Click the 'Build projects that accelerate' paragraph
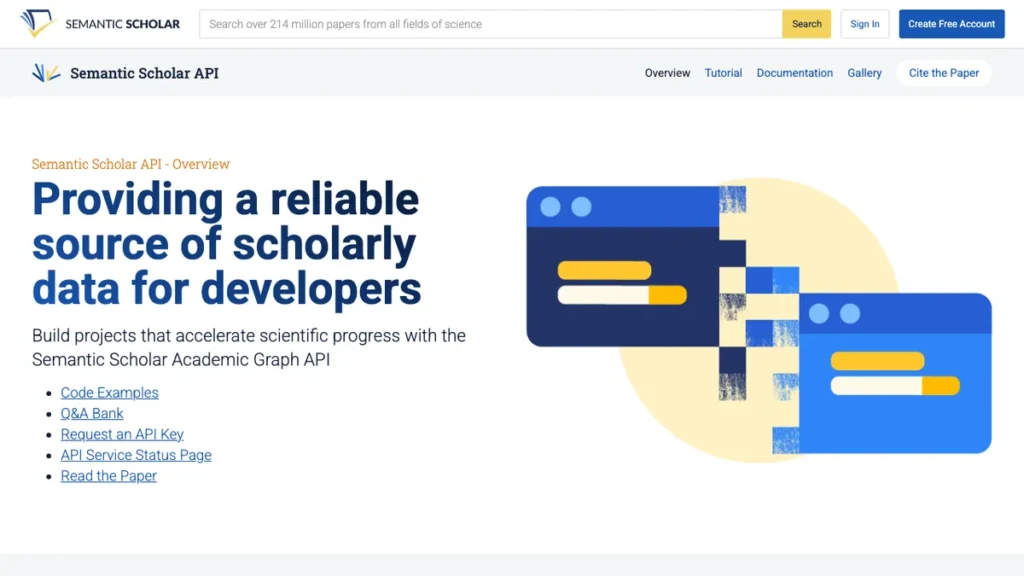1024x576 pixels. 249,347
